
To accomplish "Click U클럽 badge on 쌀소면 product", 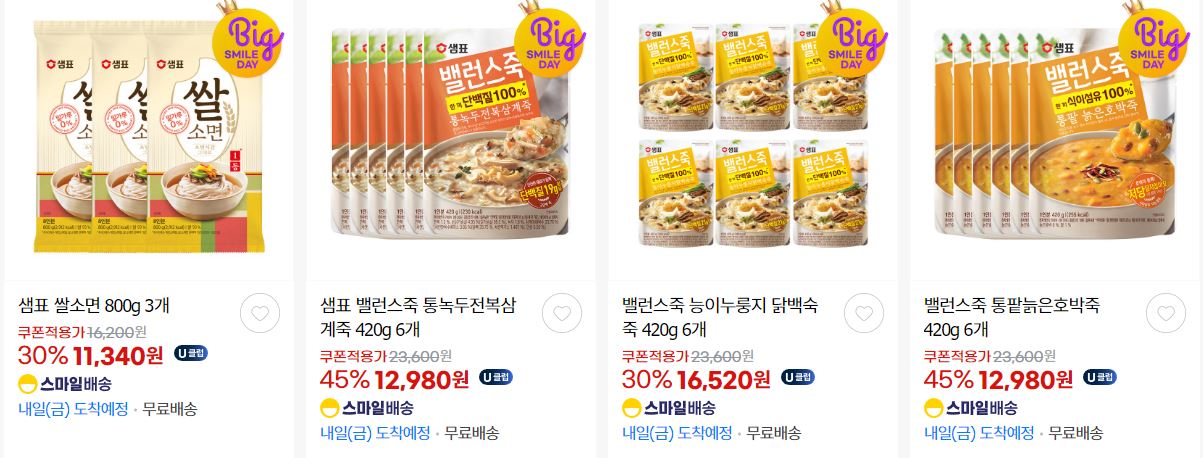I will [191, 353].
